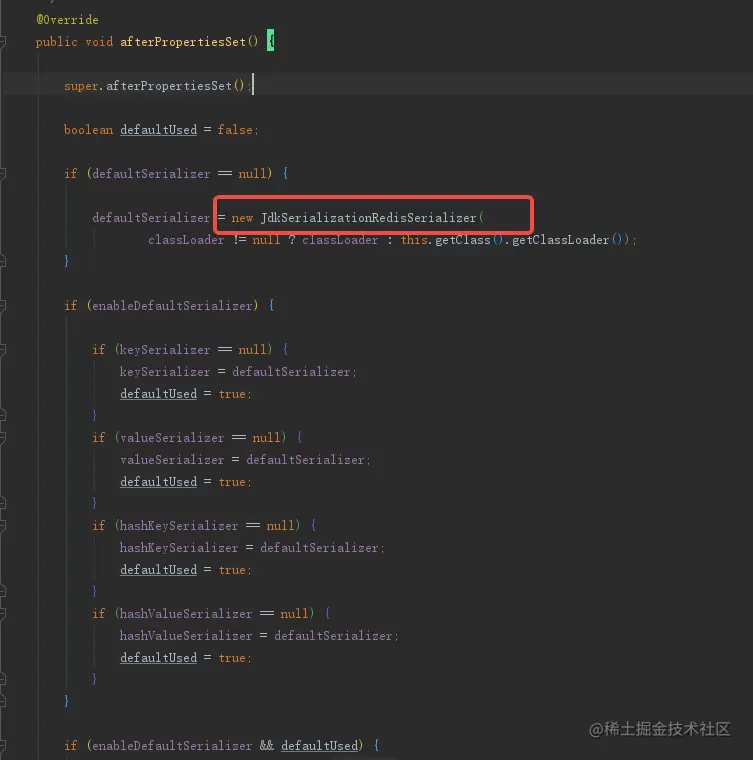Viewport: 753px width, 760px height.
Task: Click defaultUsed below 'keySerializer = defaultSerializer'
Action: 158,394
